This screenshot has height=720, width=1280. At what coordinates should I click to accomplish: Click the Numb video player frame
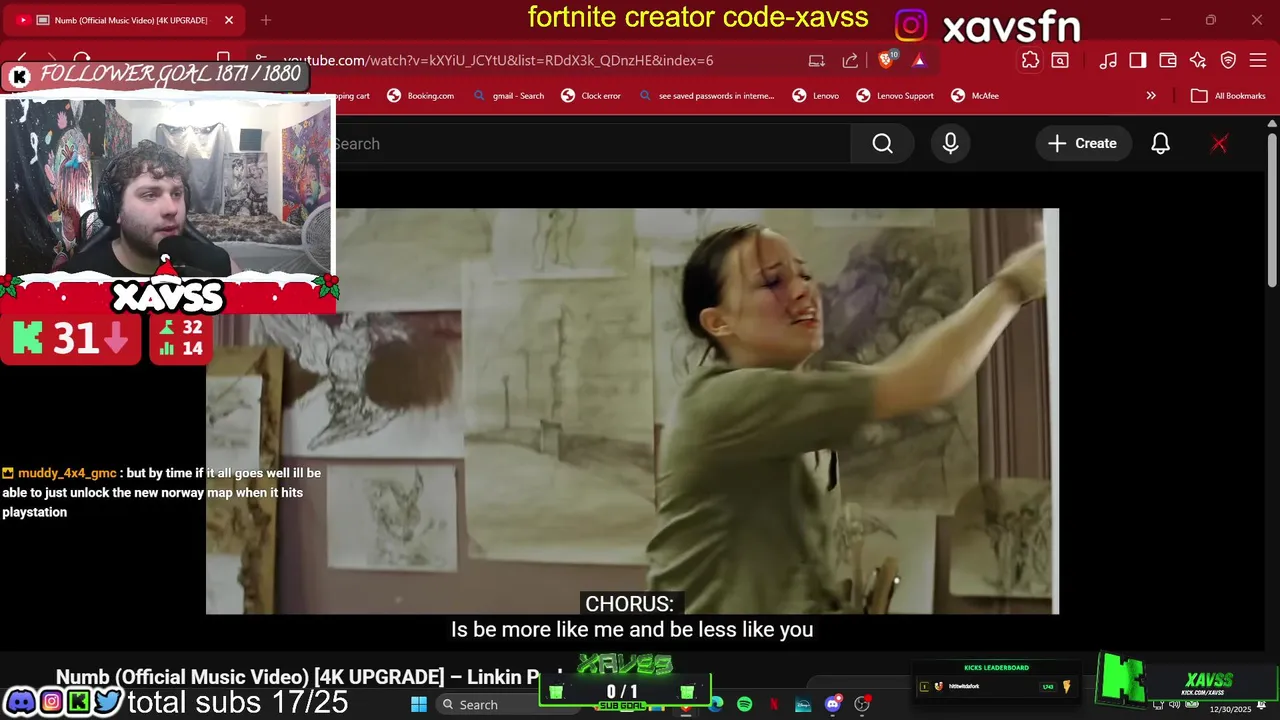click(632, 411)
